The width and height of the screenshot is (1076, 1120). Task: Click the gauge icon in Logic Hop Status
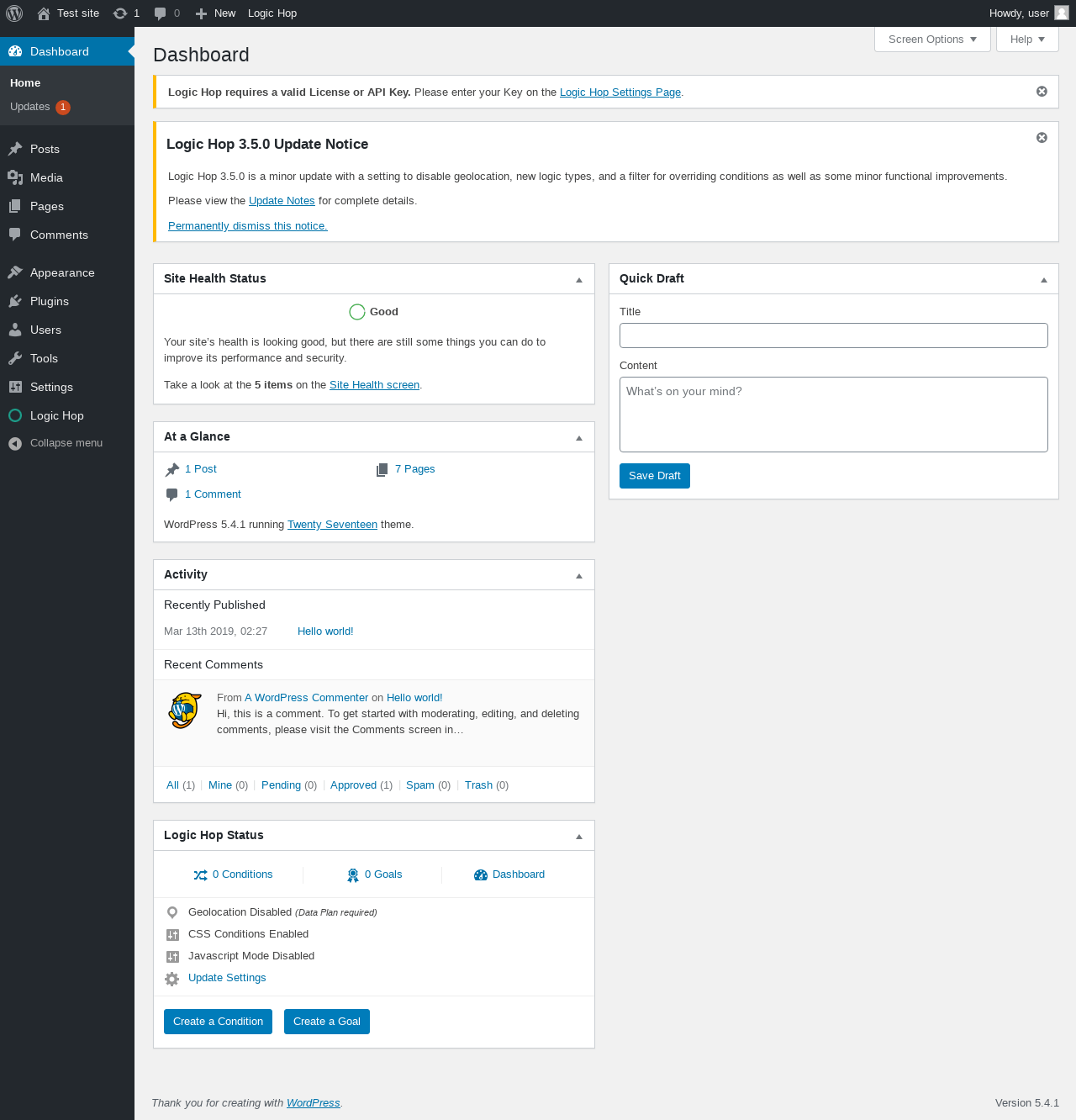coord(481,875)
